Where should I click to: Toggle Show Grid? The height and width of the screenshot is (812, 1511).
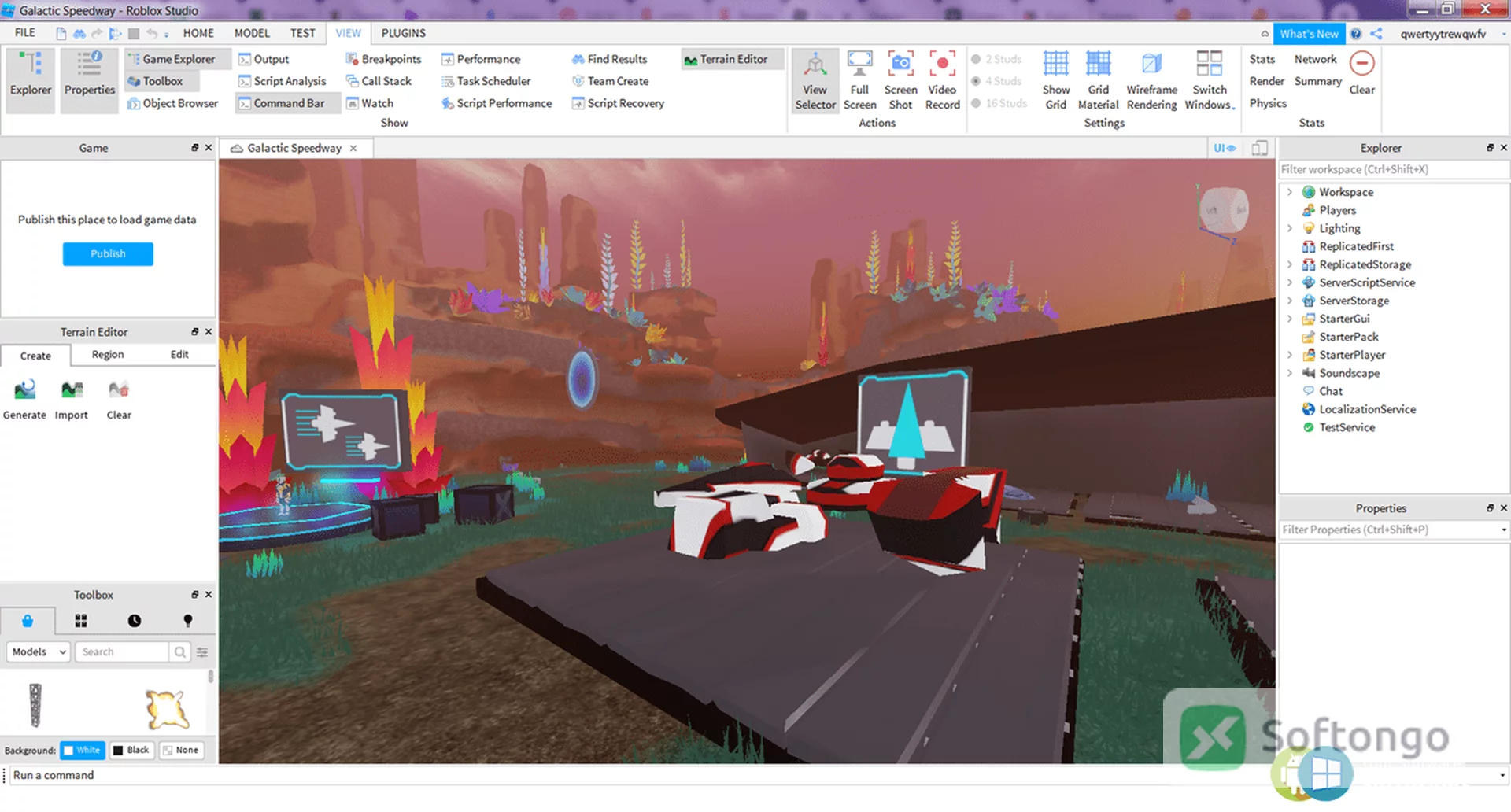point(1055,79)
